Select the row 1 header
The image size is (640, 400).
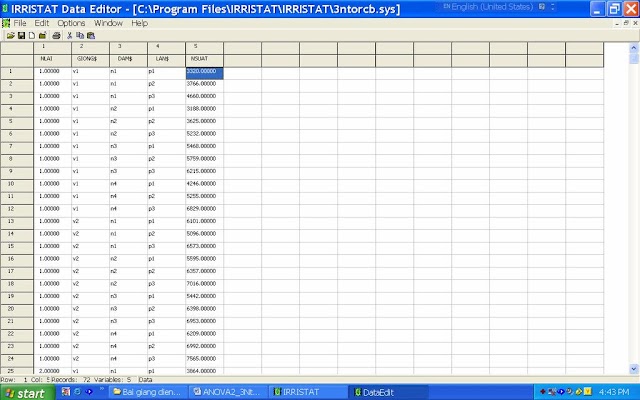click(x=17, y=73)
